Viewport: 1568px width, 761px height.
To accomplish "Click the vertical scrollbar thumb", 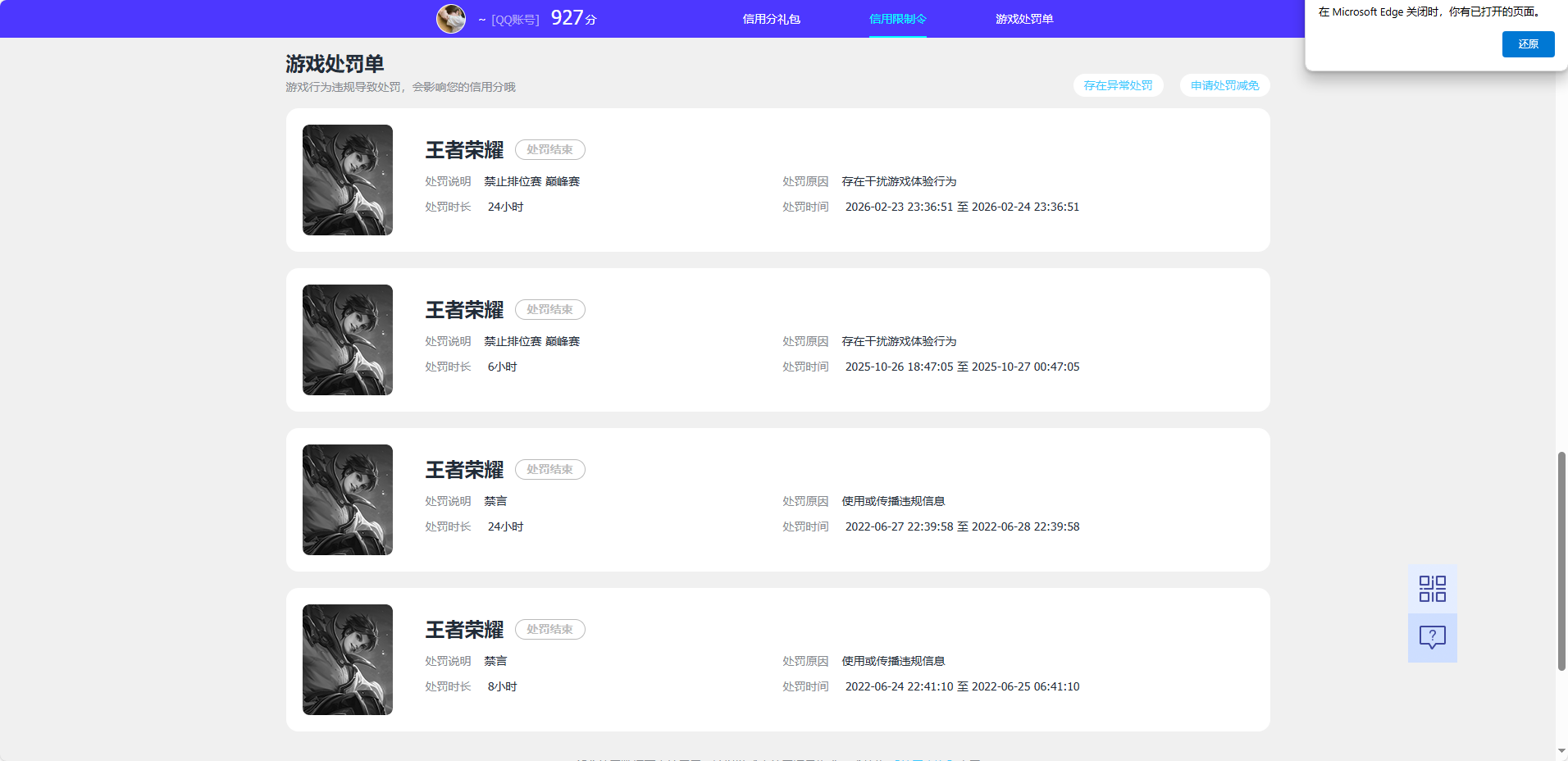I will pos(1561,561).
